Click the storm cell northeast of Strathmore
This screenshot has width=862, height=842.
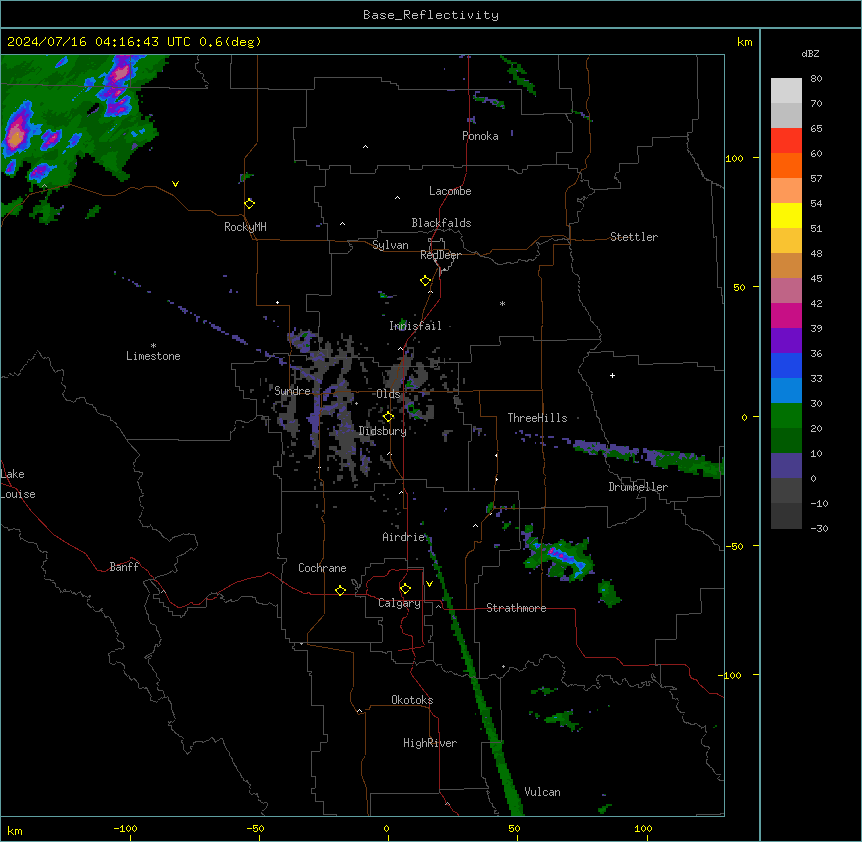pyautogui.click(x=561, y=558)
